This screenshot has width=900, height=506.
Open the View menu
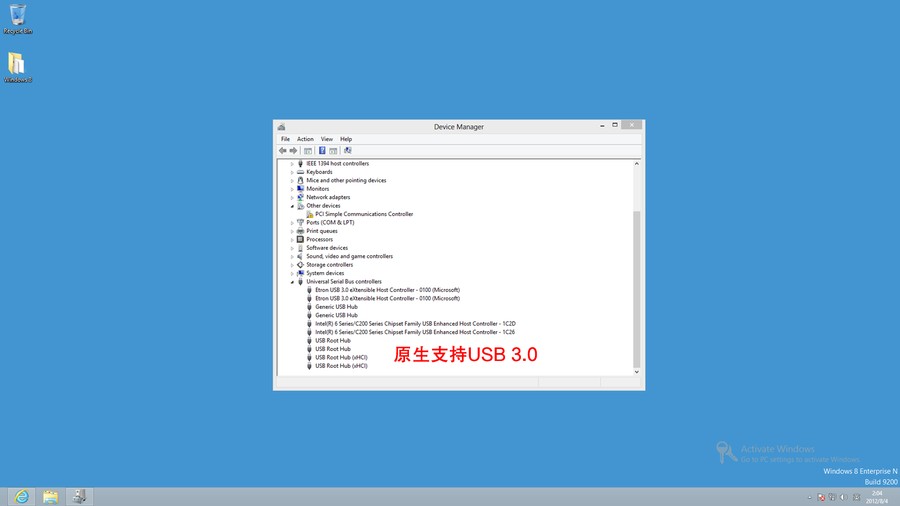(326, 139)
